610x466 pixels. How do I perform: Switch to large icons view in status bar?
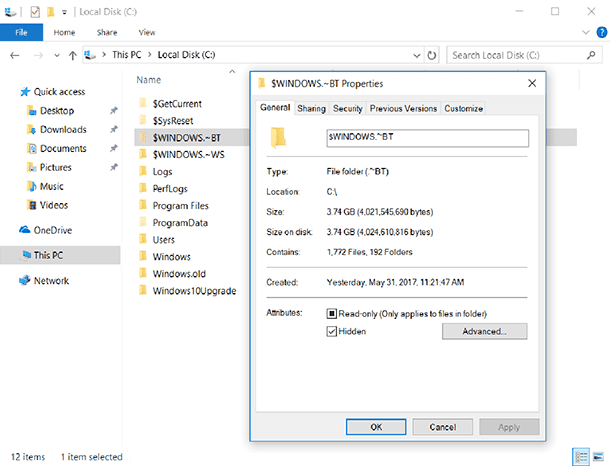click(598, 457)
